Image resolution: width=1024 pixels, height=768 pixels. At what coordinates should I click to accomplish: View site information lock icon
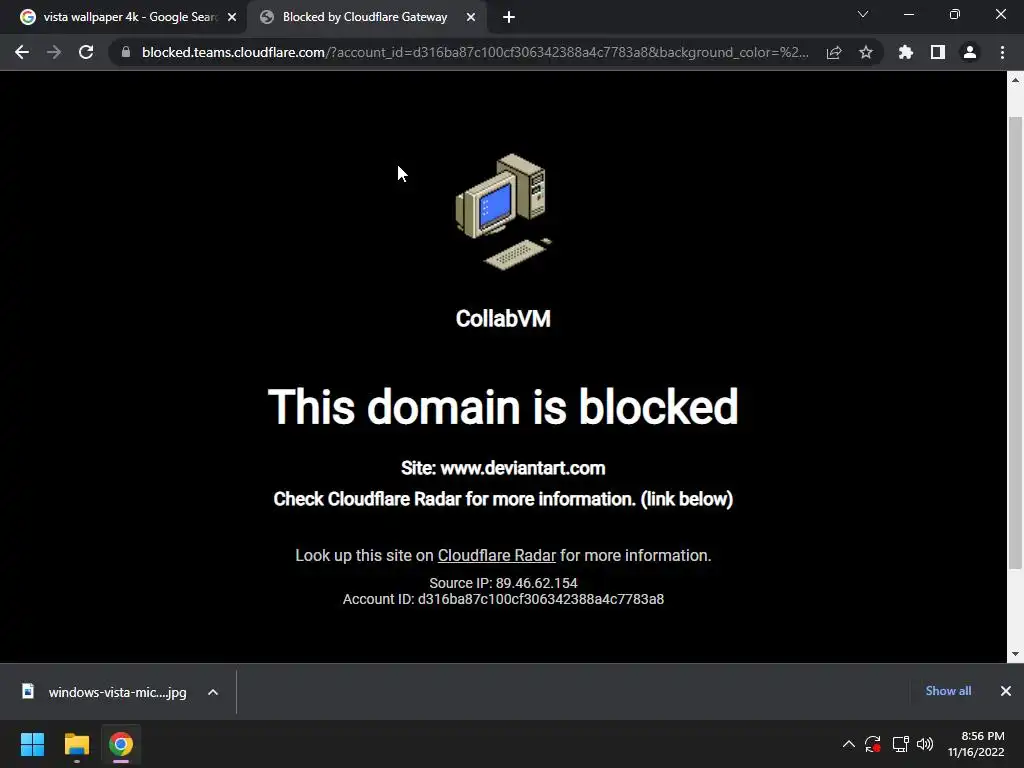coord(126,52)
